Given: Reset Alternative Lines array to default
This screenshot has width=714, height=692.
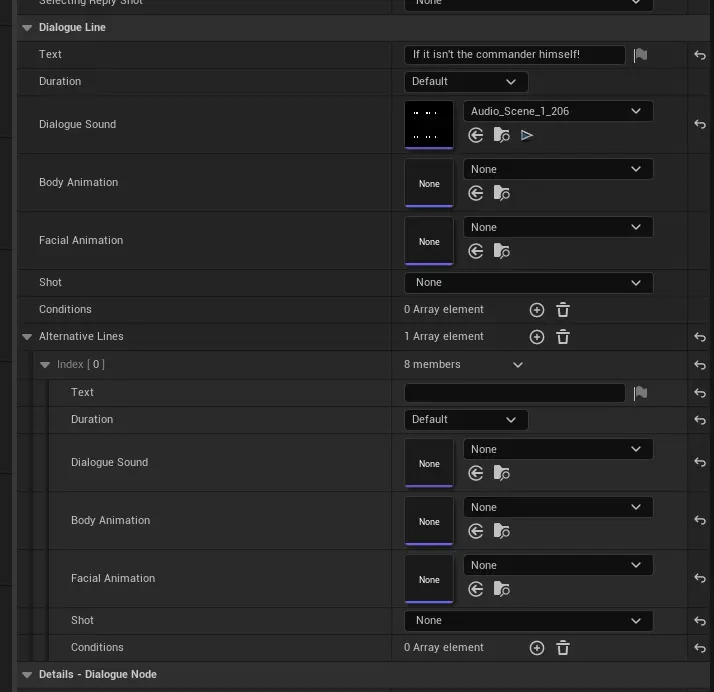Looking at the screenshot, I should click(700, 337).
